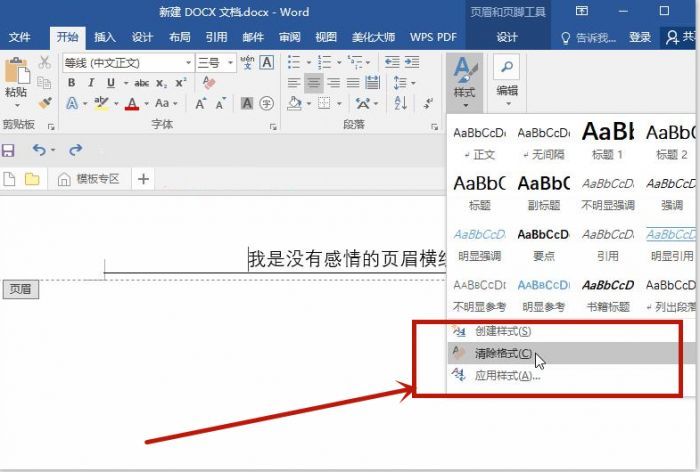Screen dimensions: 700x472
Task: Increase font size with grow icon
Action: point(200,104)
